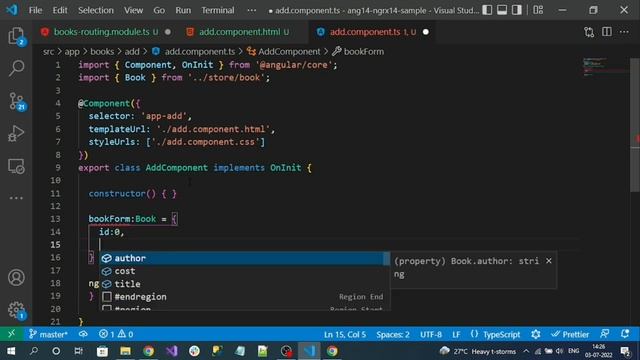
Task: Open feedback icon in status bar
Action: pos(605,334)
